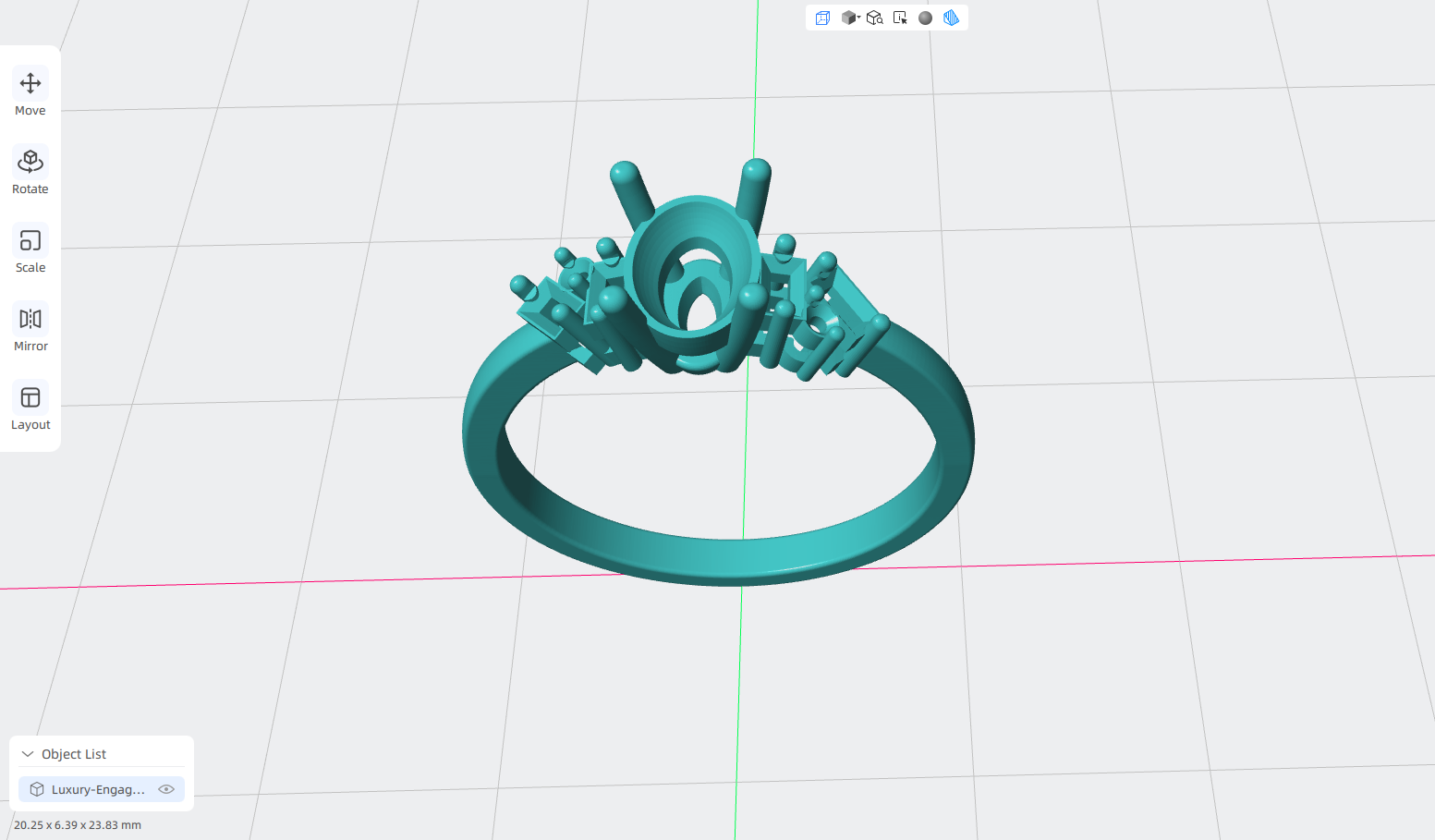Toggle the bounding box axes view icon
1435x840 pixels.
822,18
